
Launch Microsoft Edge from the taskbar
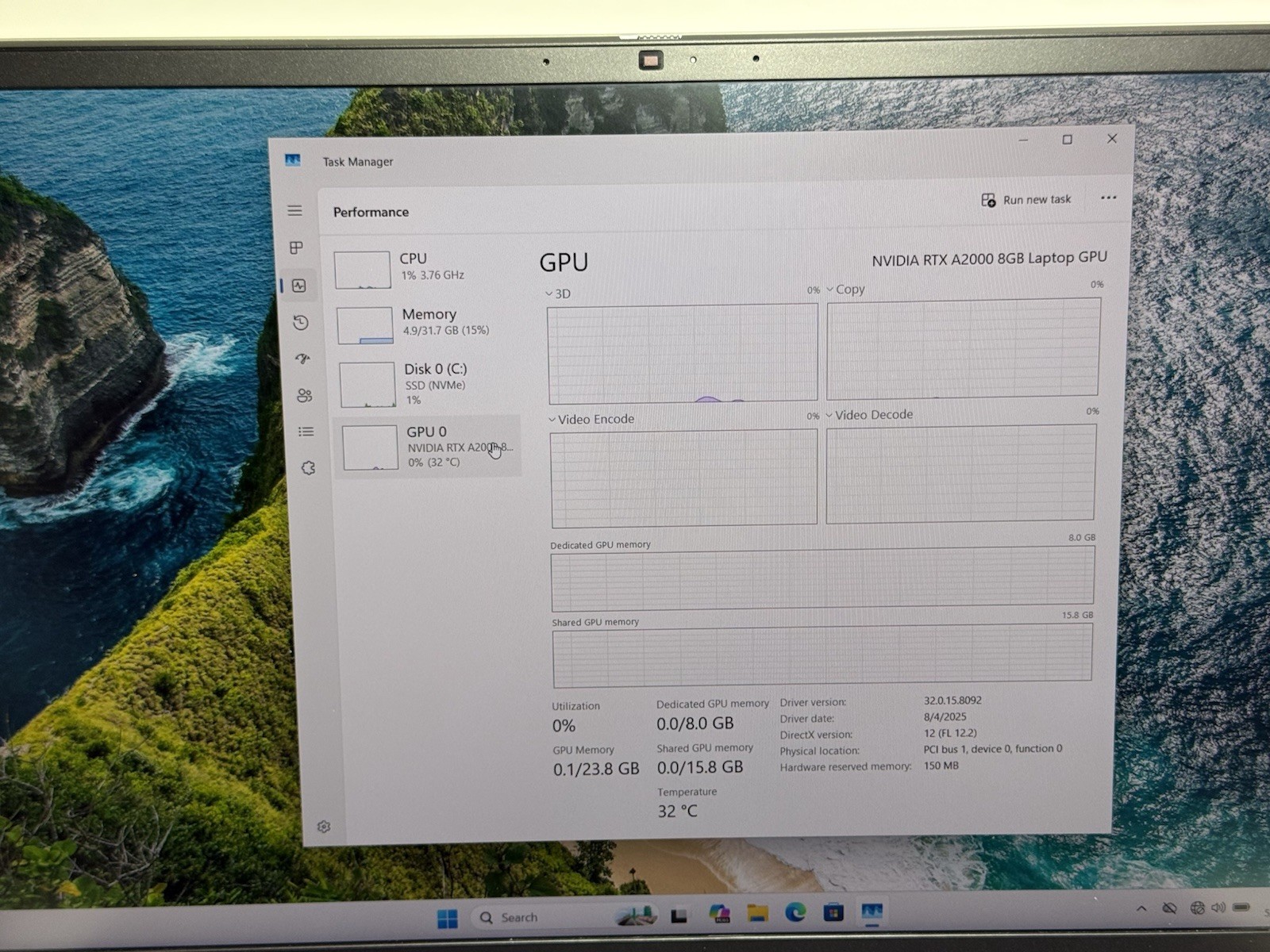pyautogui.click(x=795, y=912)
